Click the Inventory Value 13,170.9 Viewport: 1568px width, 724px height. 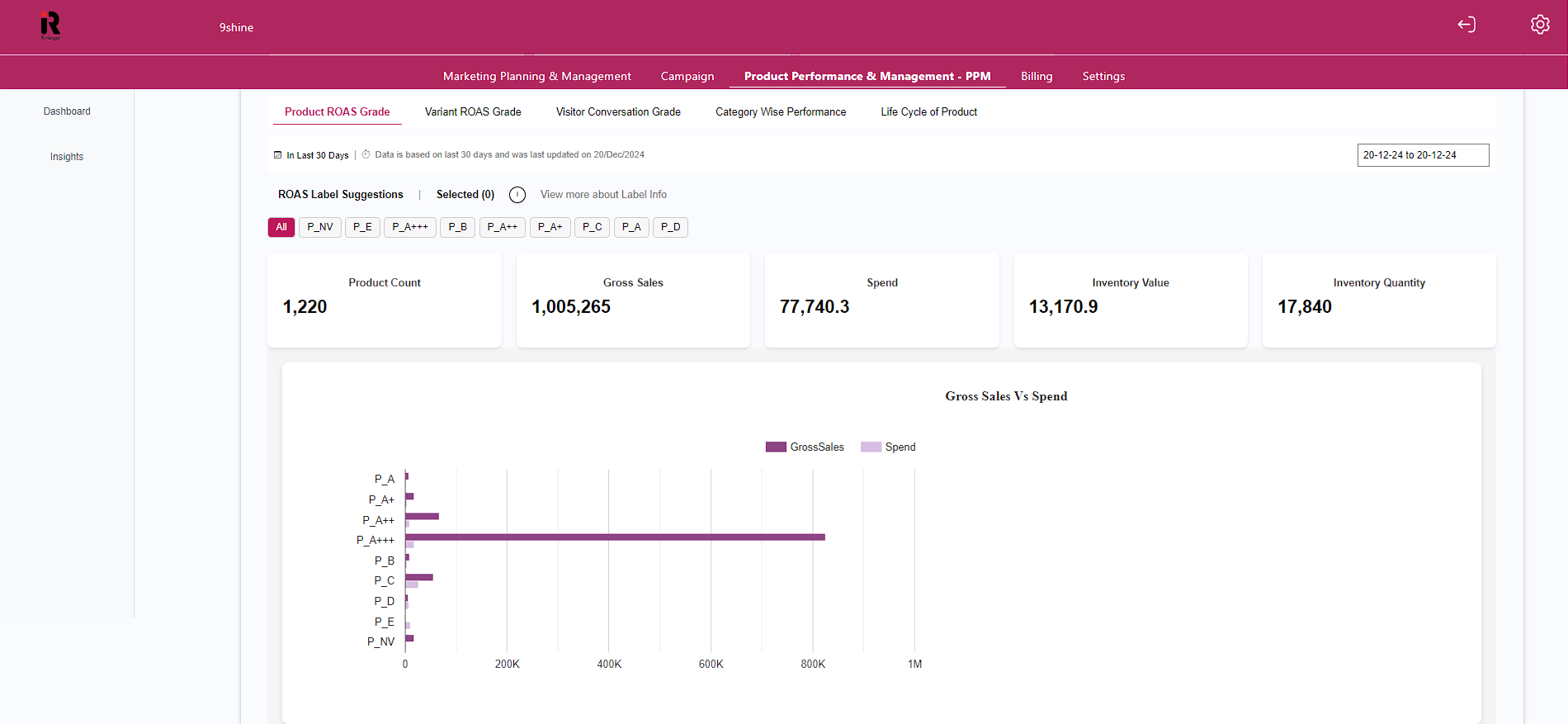point(1063,307)
